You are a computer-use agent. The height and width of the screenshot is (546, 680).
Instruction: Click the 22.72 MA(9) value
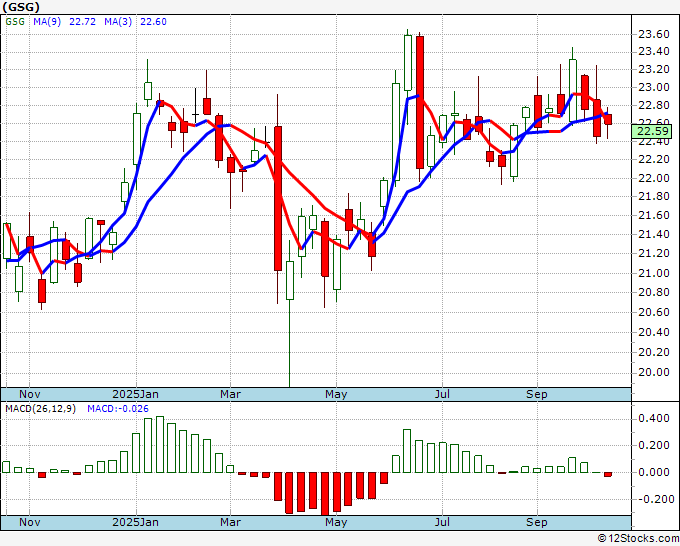(x=82, y=22)
